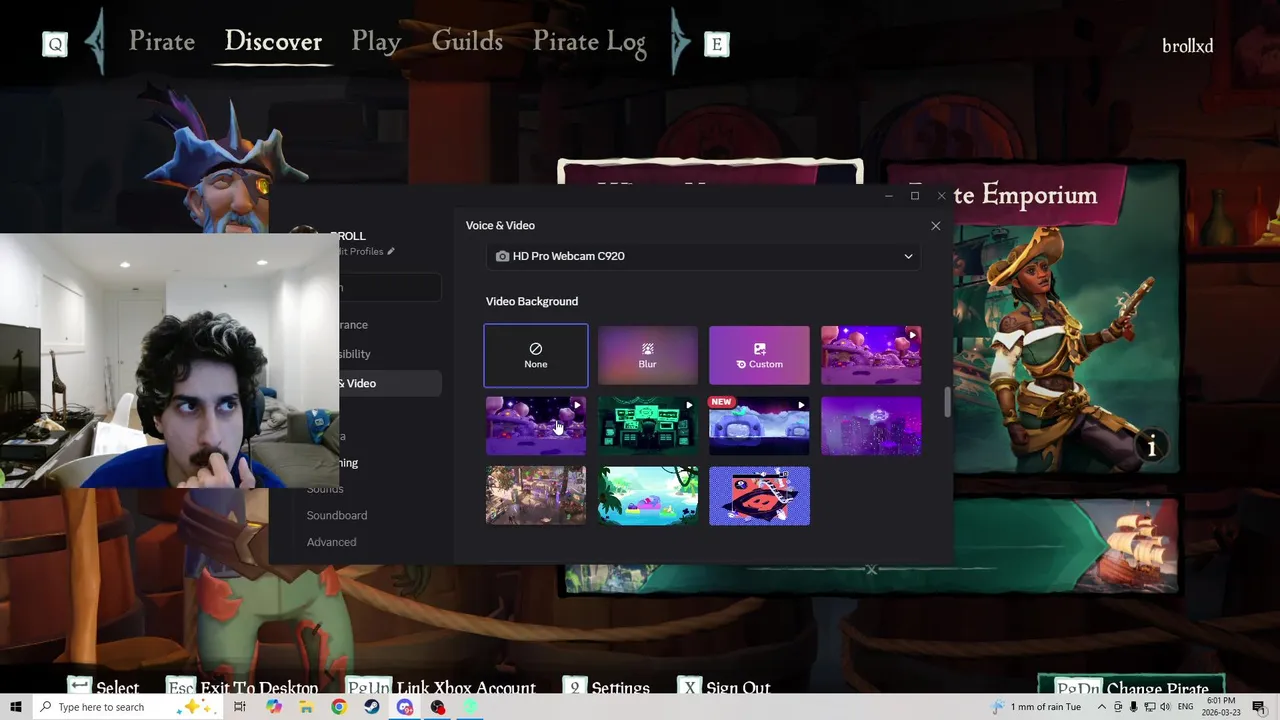Viewport: 1280px width, 720px height.
Task: Select the None video background option
Action: pos(536,355)
